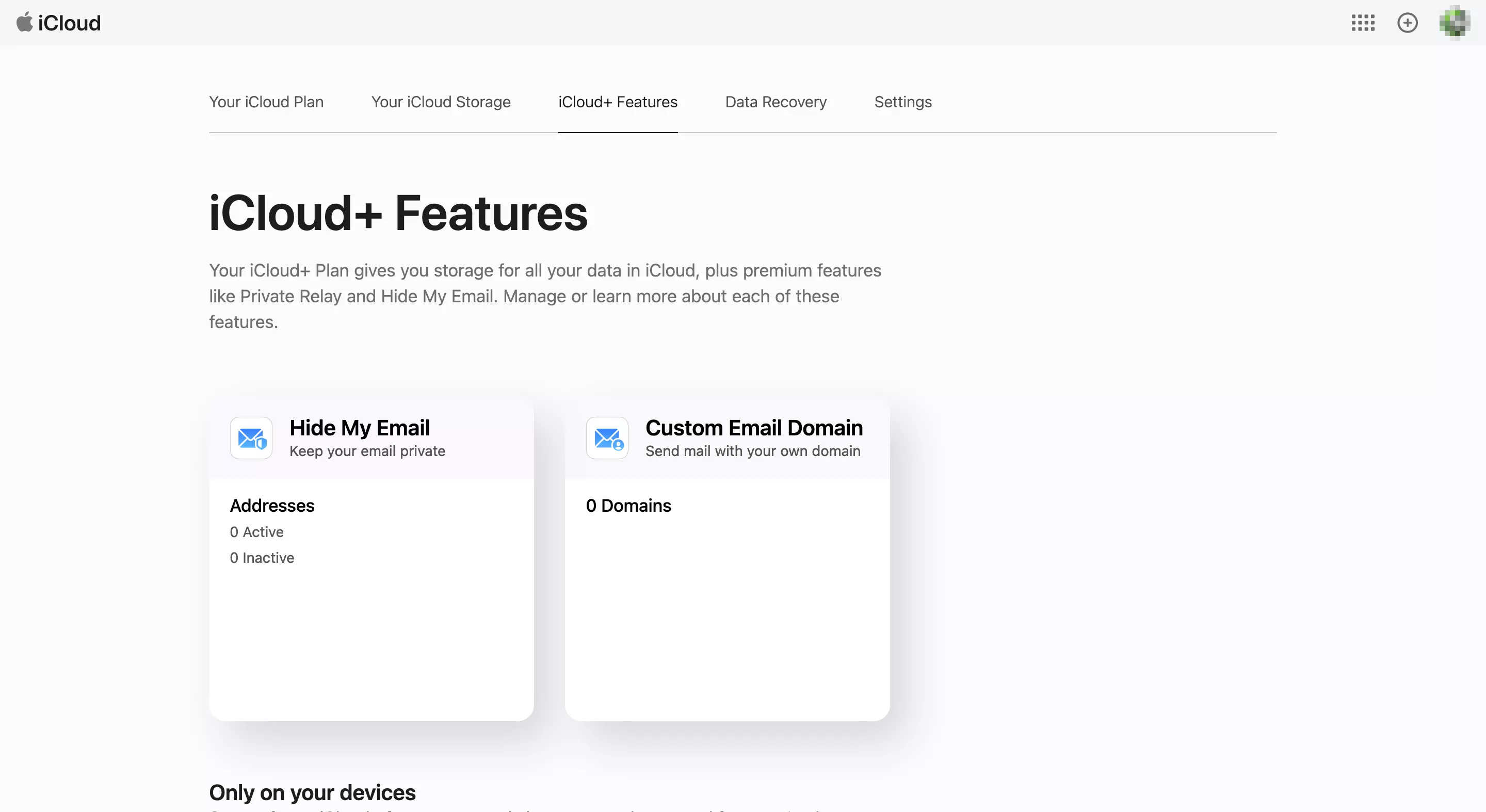
Task: Expand the Settings navigation item
Action: click(x=903, y=101)
